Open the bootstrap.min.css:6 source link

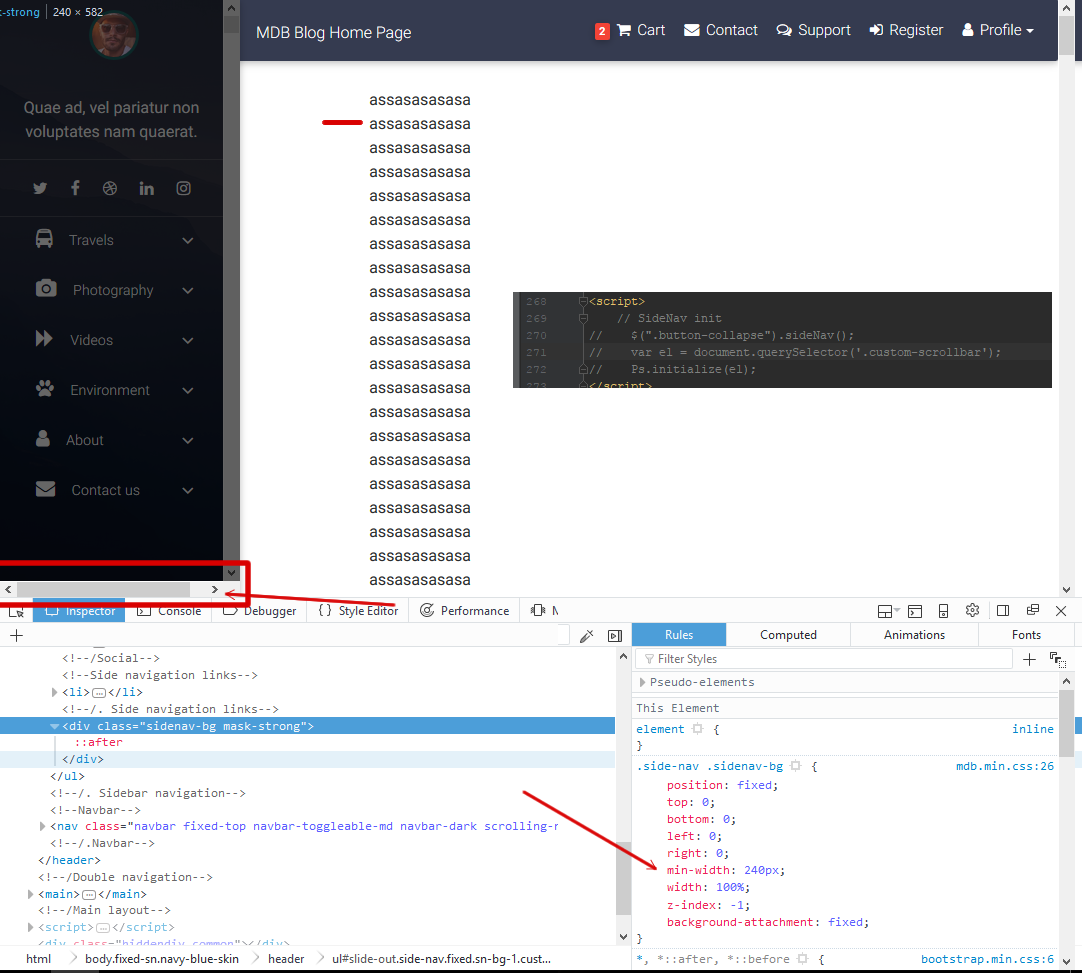(987, 959)
